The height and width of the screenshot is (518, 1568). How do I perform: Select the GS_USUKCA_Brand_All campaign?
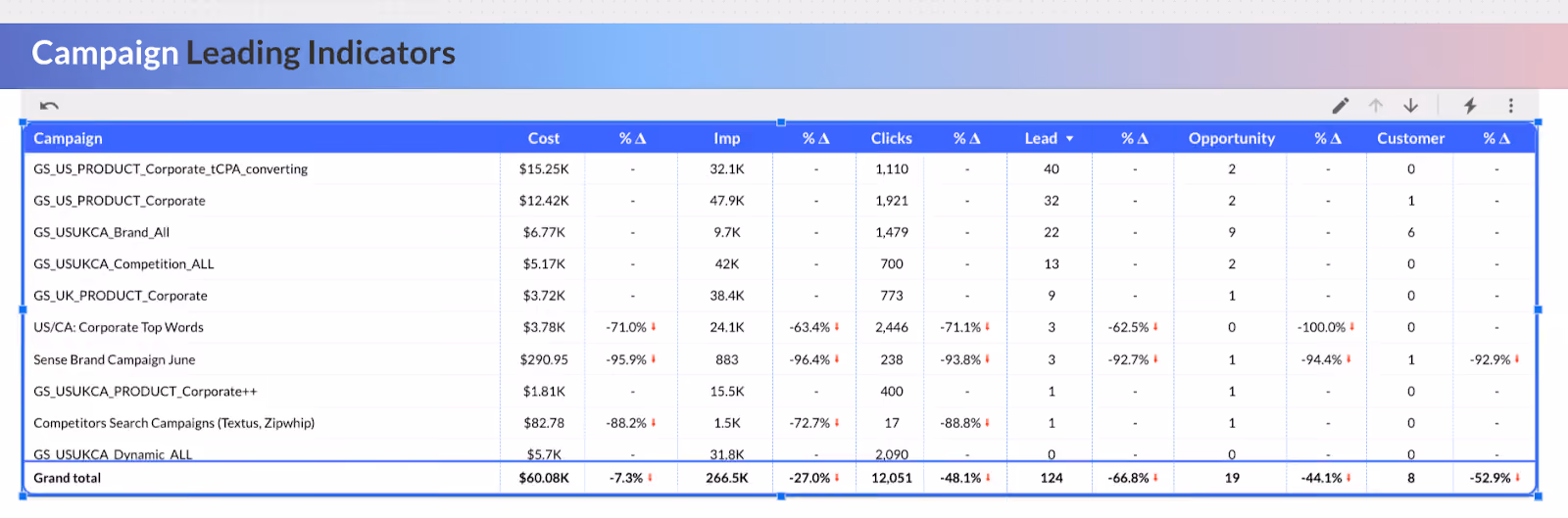[102, 232]
